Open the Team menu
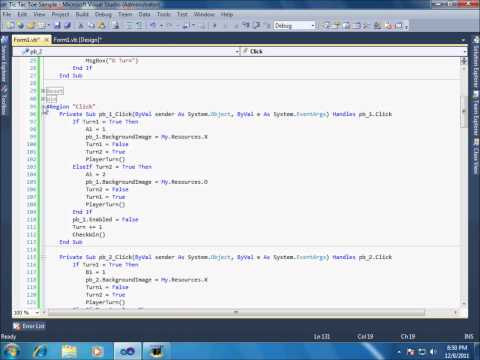Viewport: 480px width, 360px height. [125, 14]
